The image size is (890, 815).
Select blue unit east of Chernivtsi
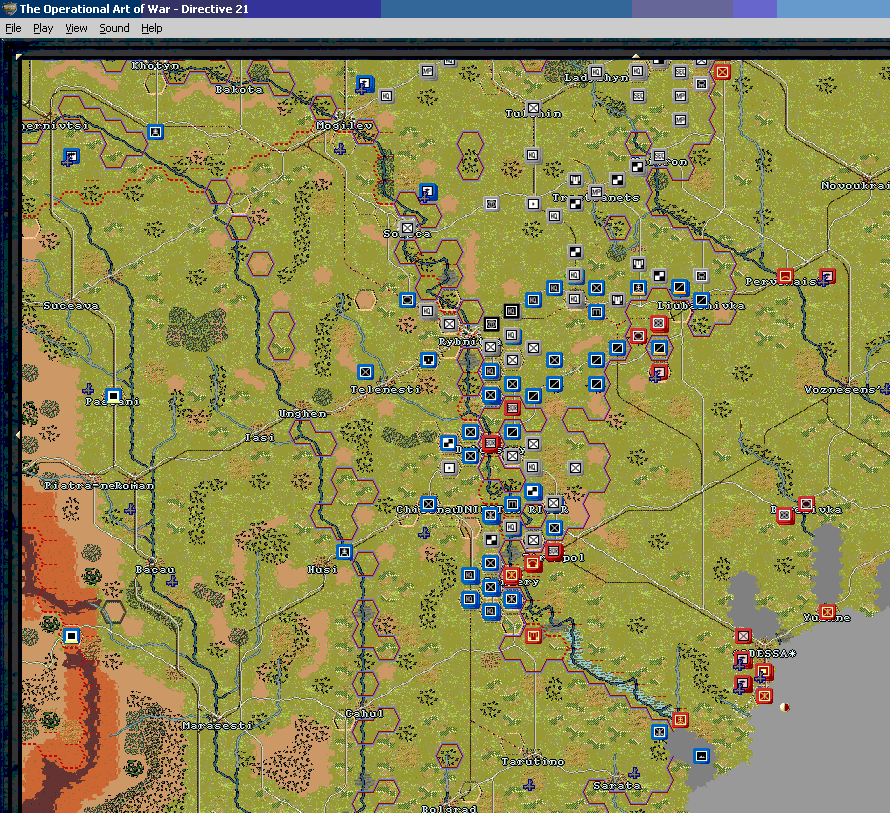pyautogui.click(x=155, y=132)
